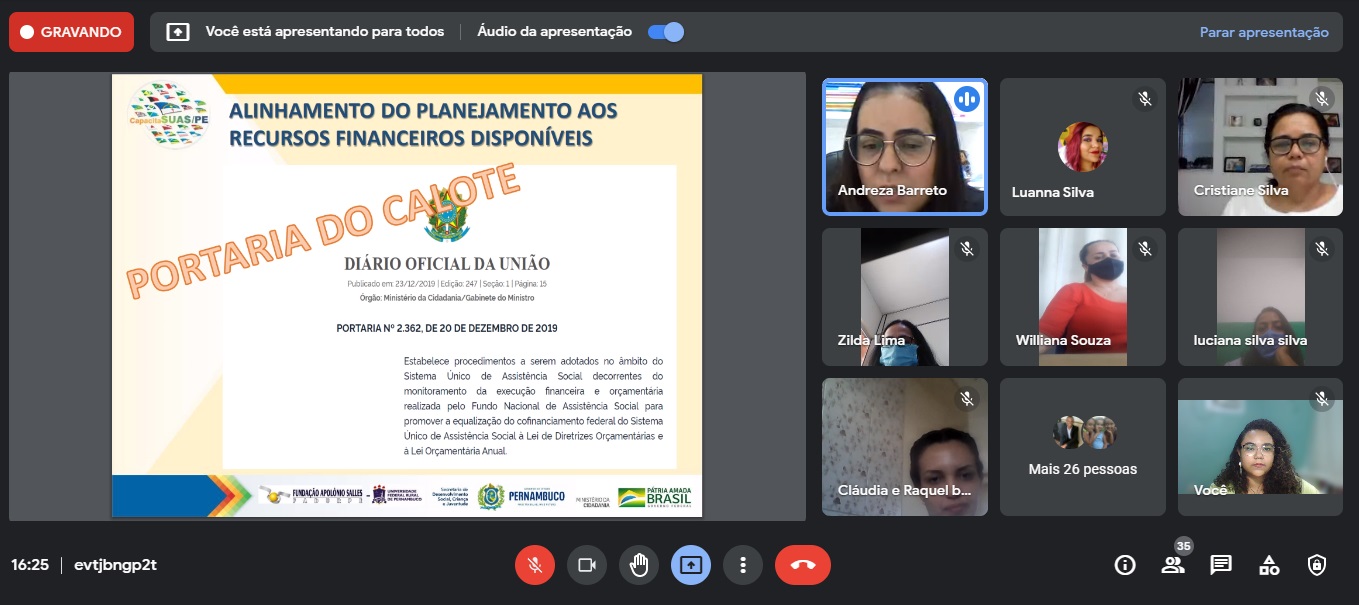
Task: Toggle the Áudio da apresentação switch
Action: tap(666, 32)
